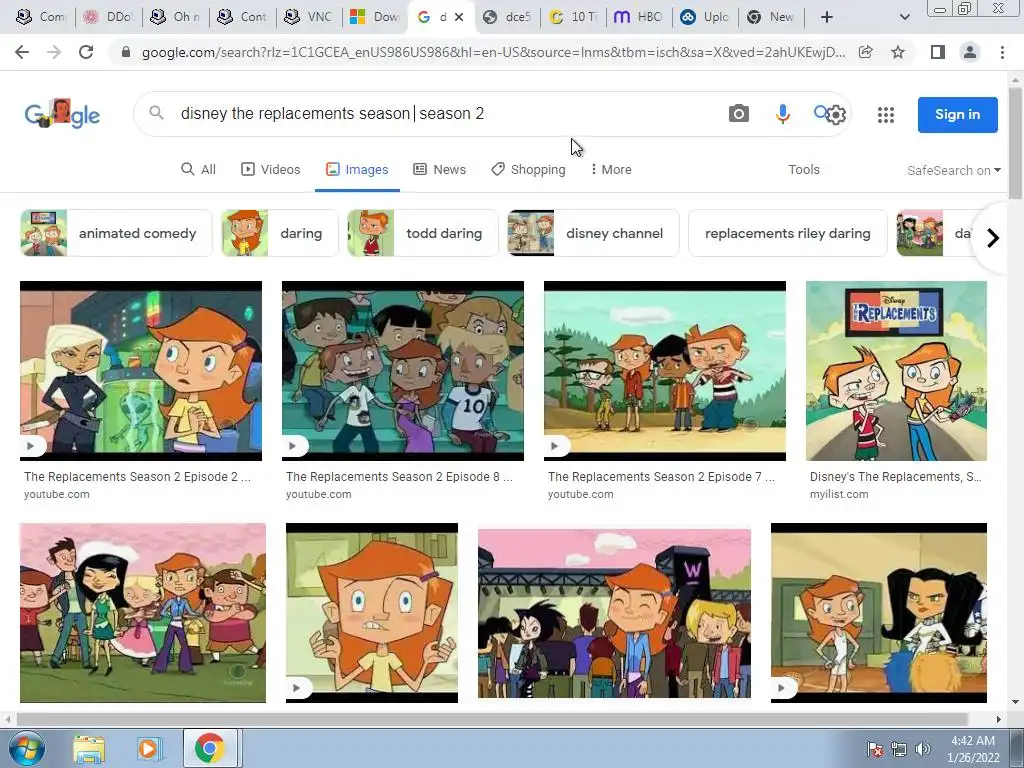
Task: Switch to the HBO browser tab
Action: pos(638,17)
